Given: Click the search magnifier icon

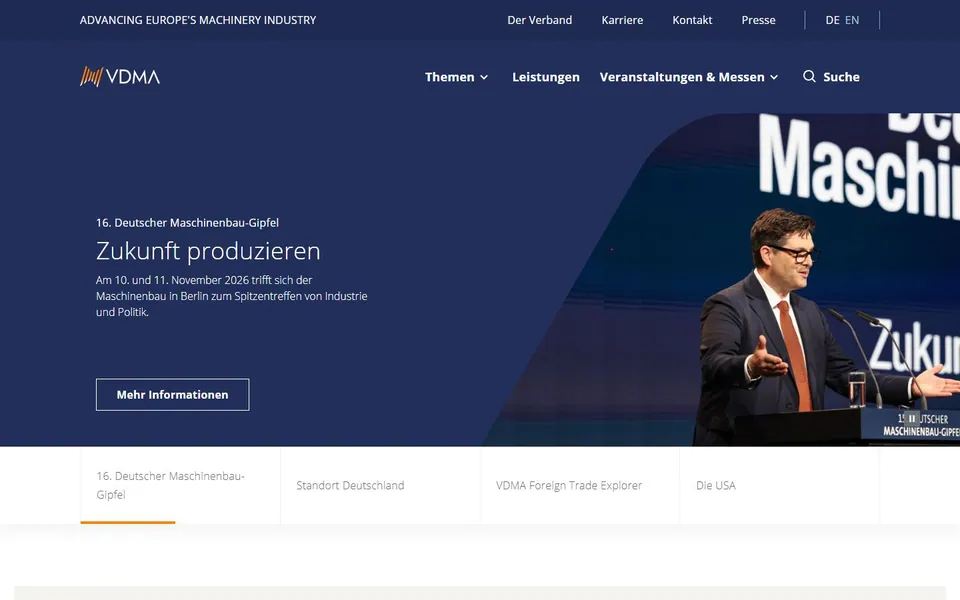Looking at the screenshot, I should [x=809, y=77].
